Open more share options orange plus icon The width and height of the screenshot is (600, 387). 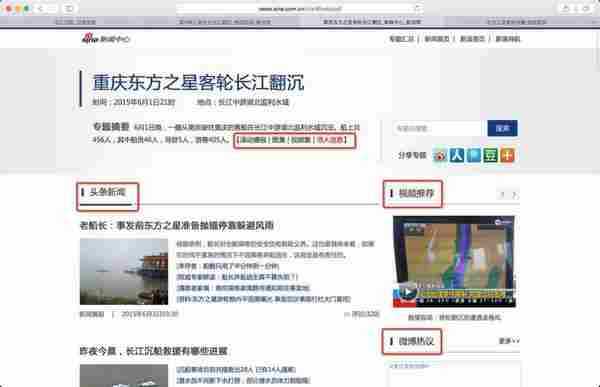[x=507, y=155]
